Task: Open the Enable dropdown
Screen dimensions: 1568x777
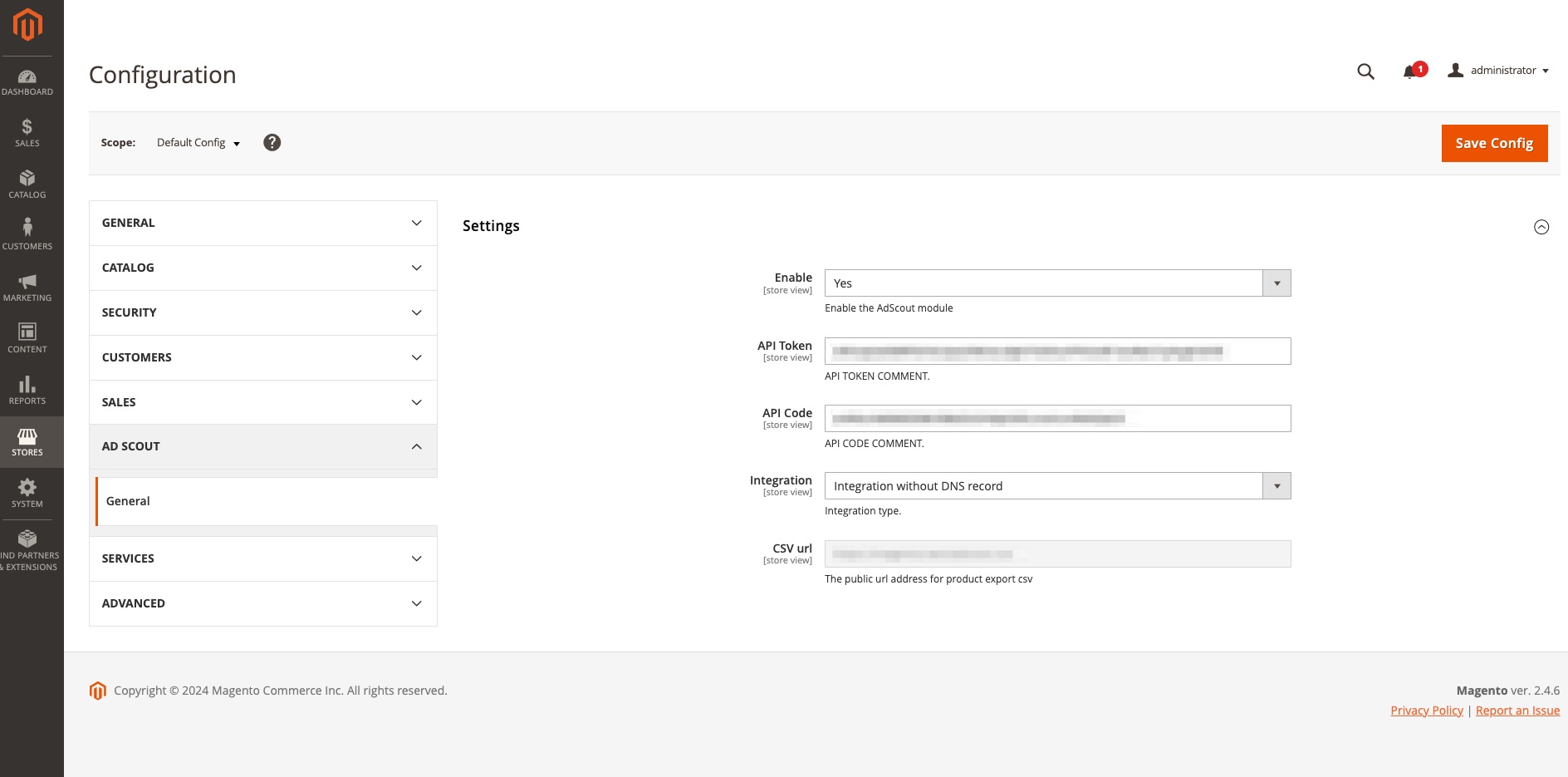Action: (x=1057, y=283)
